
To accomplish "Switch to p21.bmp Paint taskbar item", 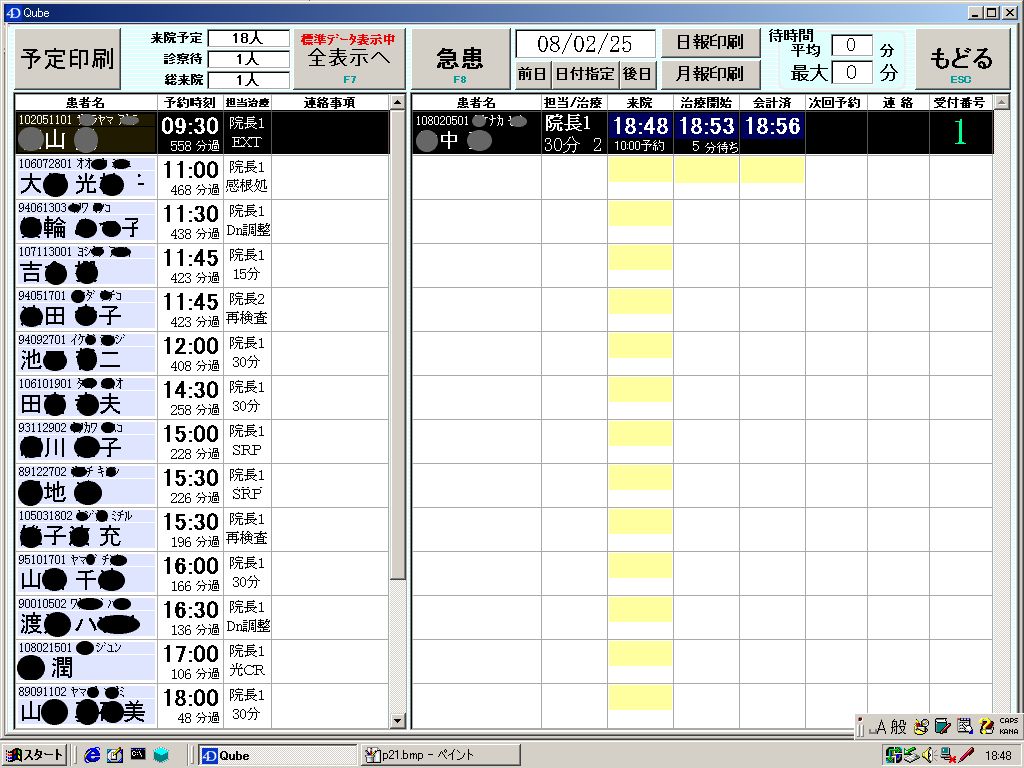I will click(x=420, y=755).
